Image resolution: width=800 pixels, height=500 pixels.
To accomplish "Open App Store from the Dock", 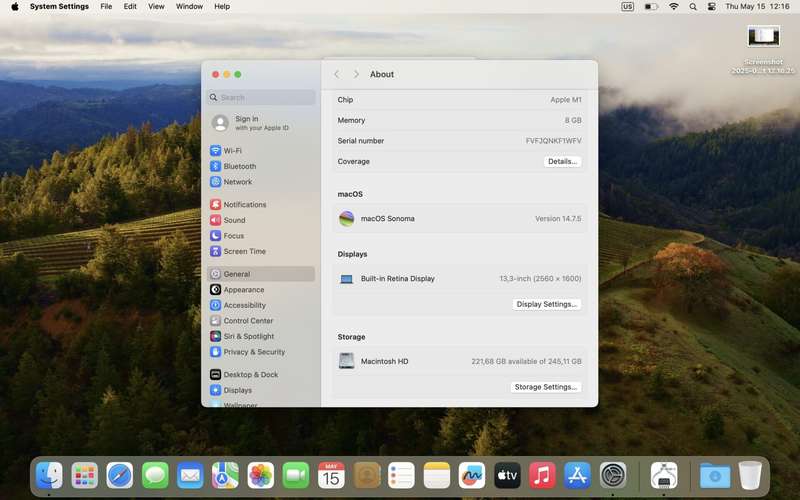I will pos(578,476).
